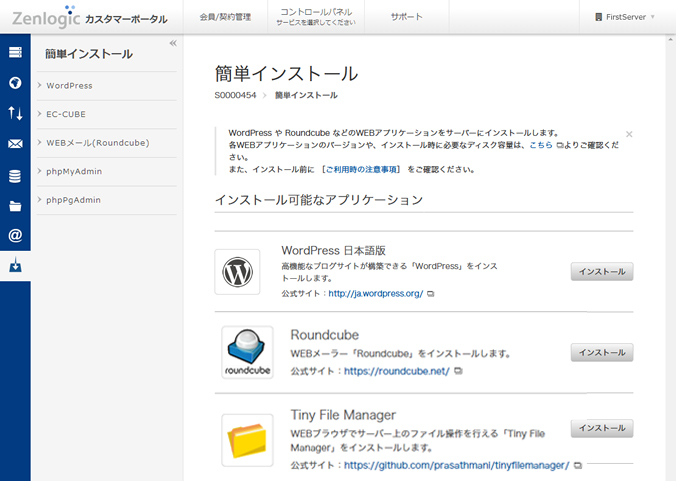
Task: Click the @ symbol sidebar icon
Action: click(x=15, y=236)
